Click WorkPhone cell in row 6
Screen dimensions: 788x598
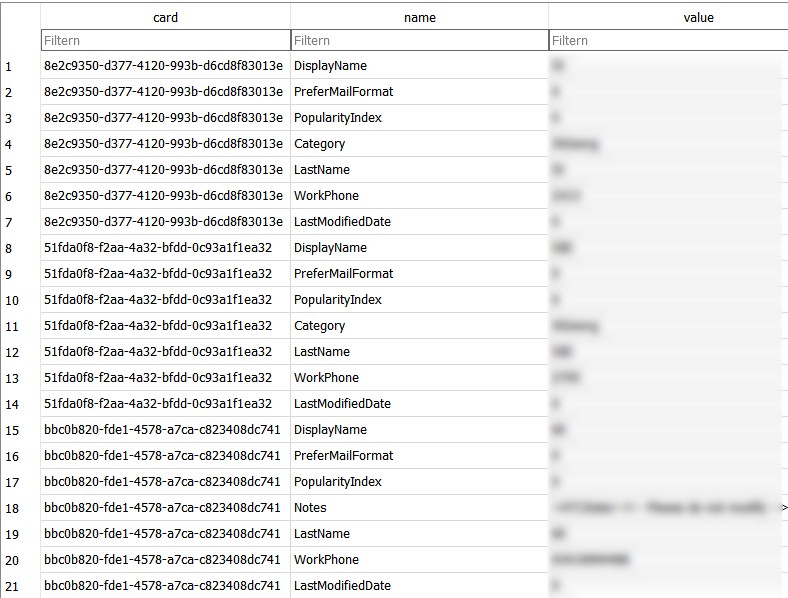pos(419,195)
